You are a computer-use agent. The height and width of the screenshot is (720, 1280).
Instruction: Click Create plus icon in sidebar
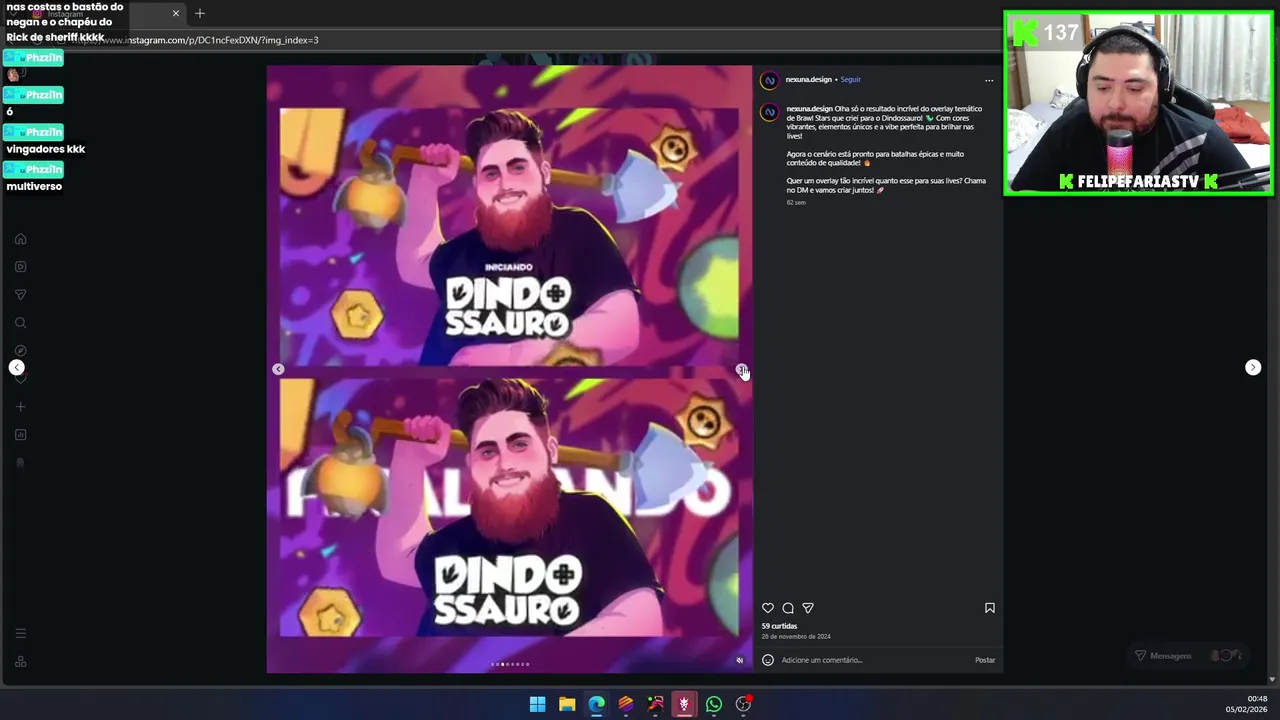click(20, 407)
